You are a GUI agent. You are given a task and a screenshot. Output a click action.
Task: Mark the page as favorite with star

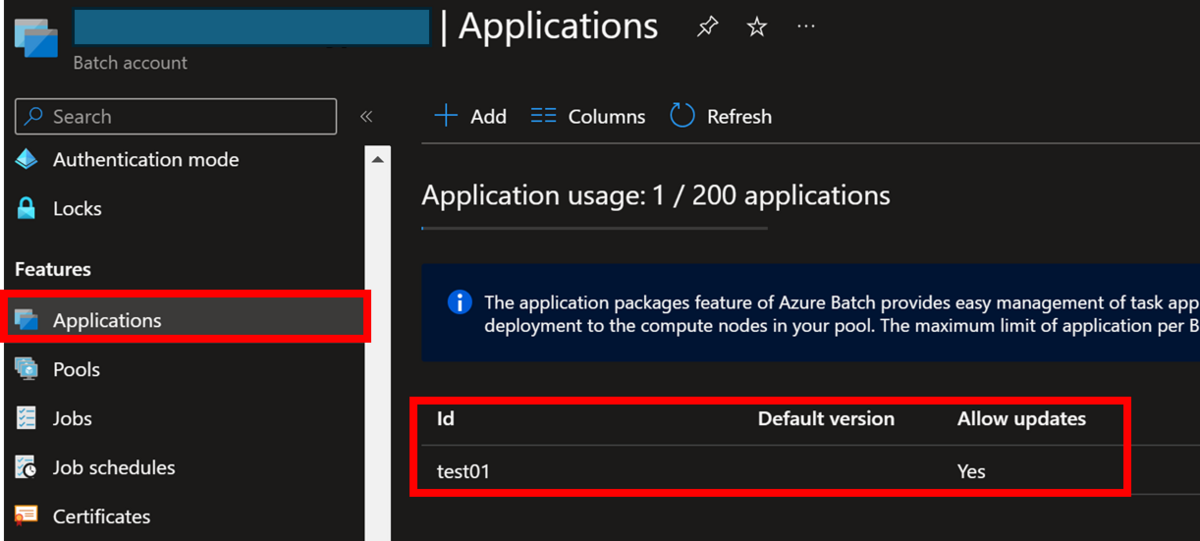coord(757,28)
